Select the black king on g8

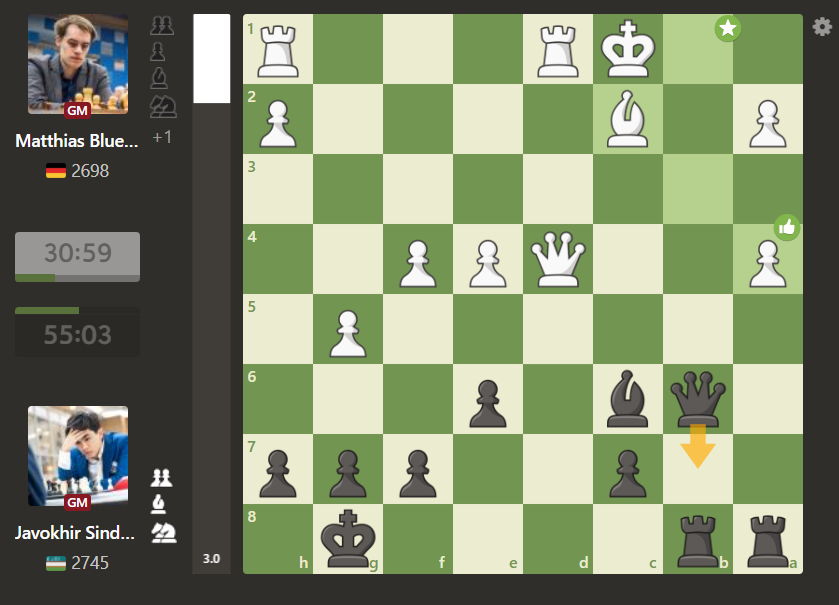coord(348,539)
